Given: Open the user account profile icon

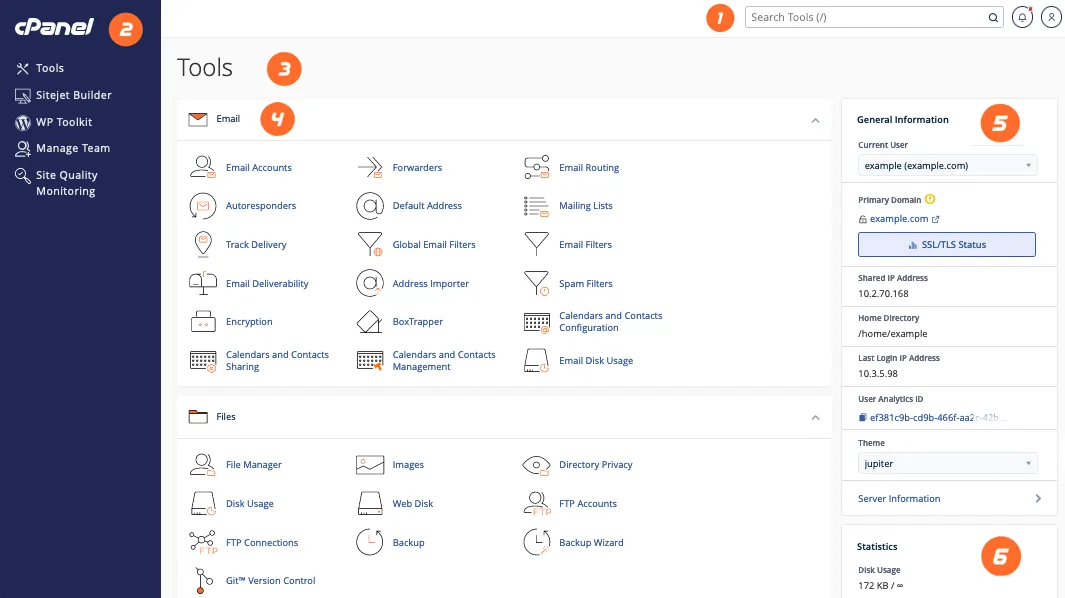Looking at the screenshot, I should click(x=1050, y=17).
